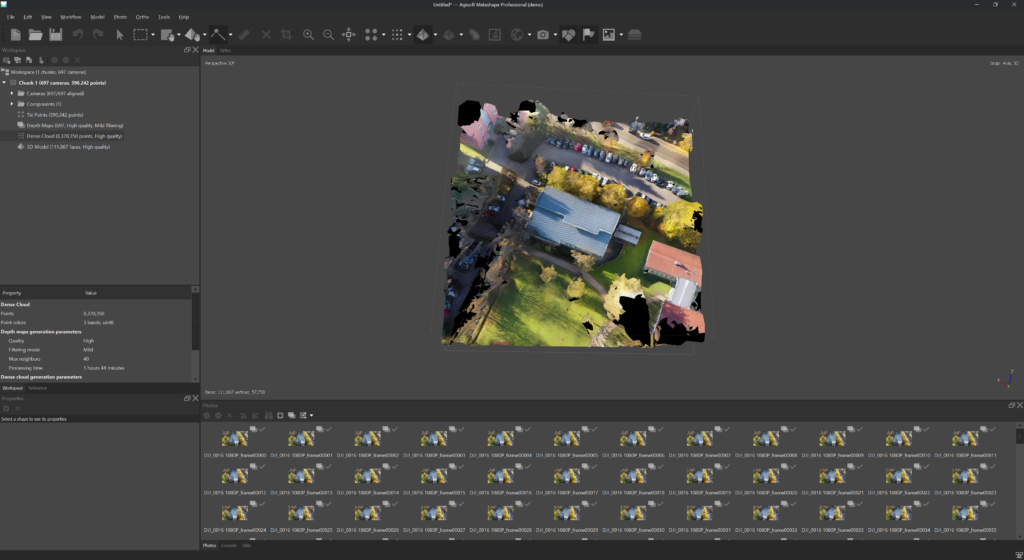Click Processing time value 1 hours 44 minutes
Image resolution: width=1024 pixels, height=560 pixels.
click(x=104, y=368)
